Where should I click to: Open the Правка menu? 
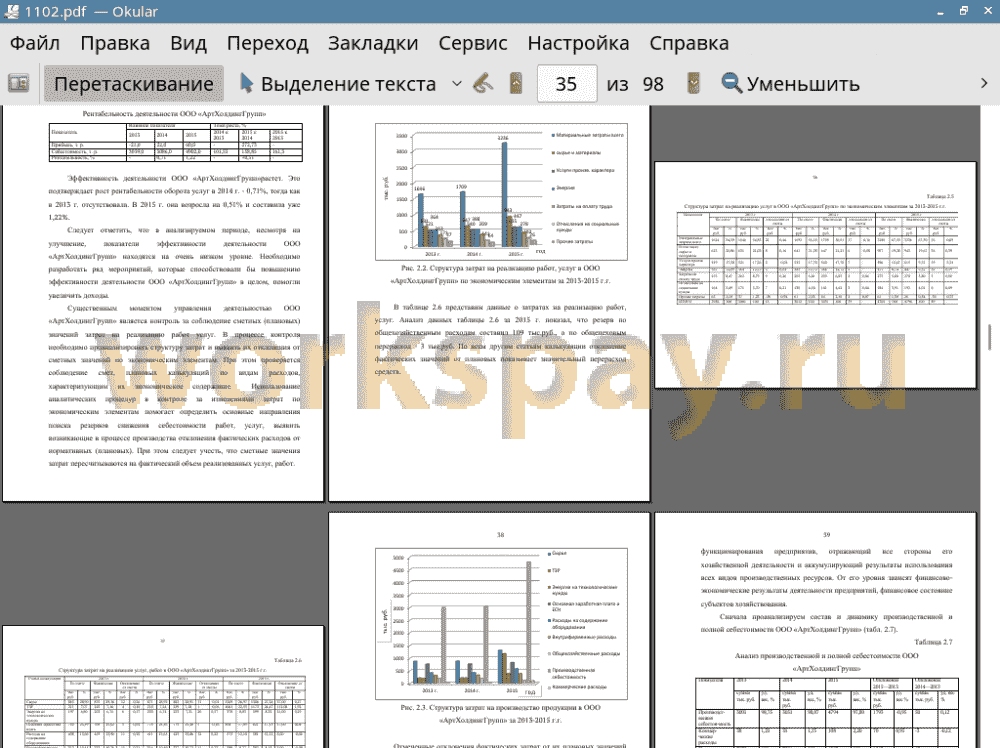(x=115, y=43)
